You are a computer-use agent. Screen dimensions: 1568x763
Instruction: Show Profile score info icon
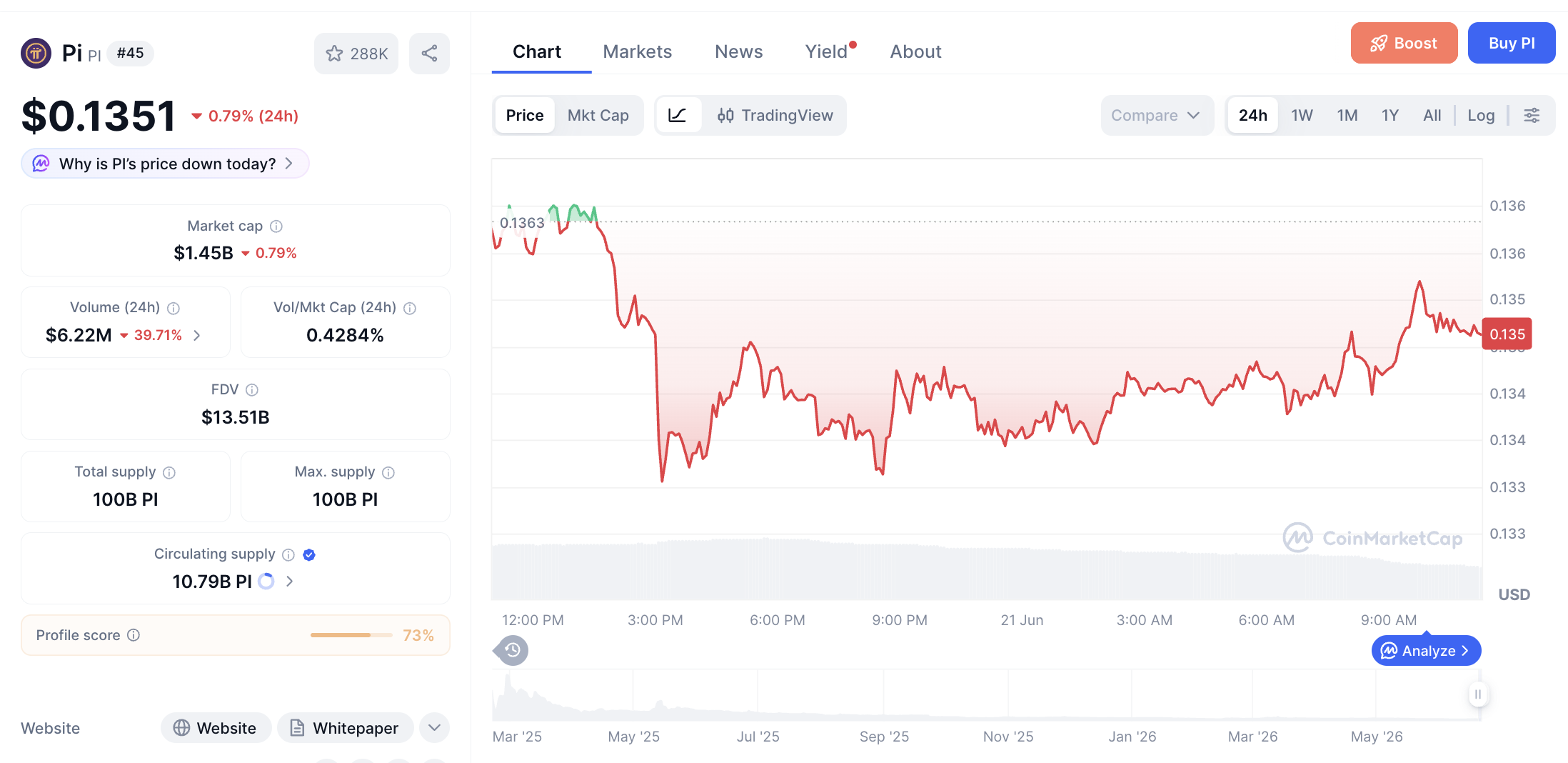[x=134, y=635]
